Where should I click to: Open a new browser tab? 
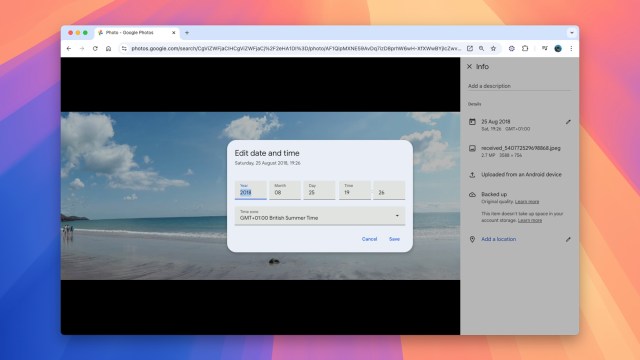[x=187, y=33]
